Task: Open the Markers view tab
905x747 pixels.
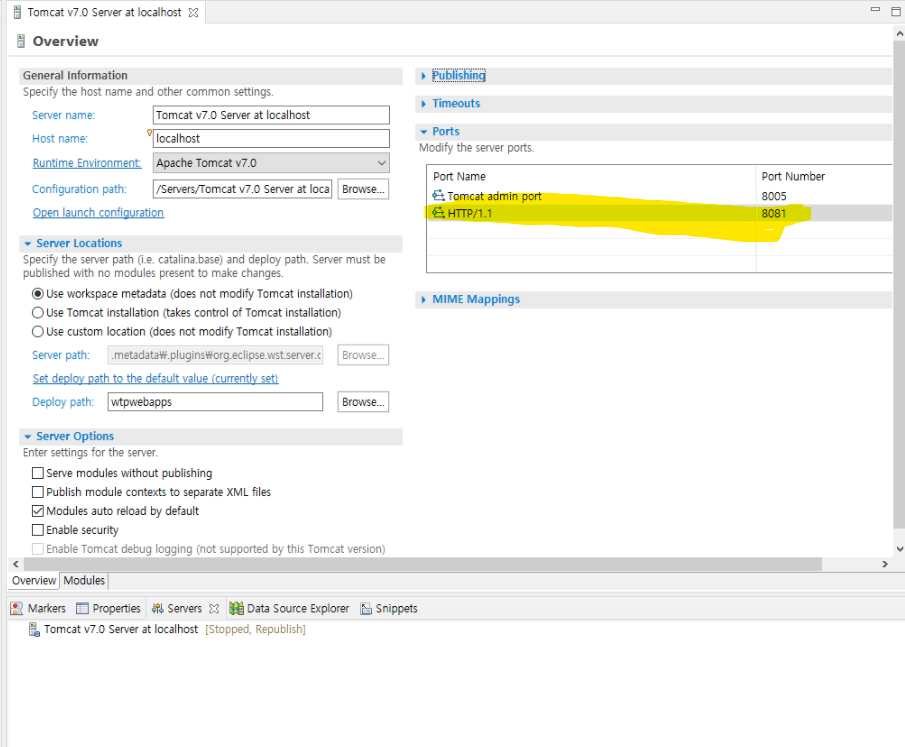Action: tap(39, 608)
